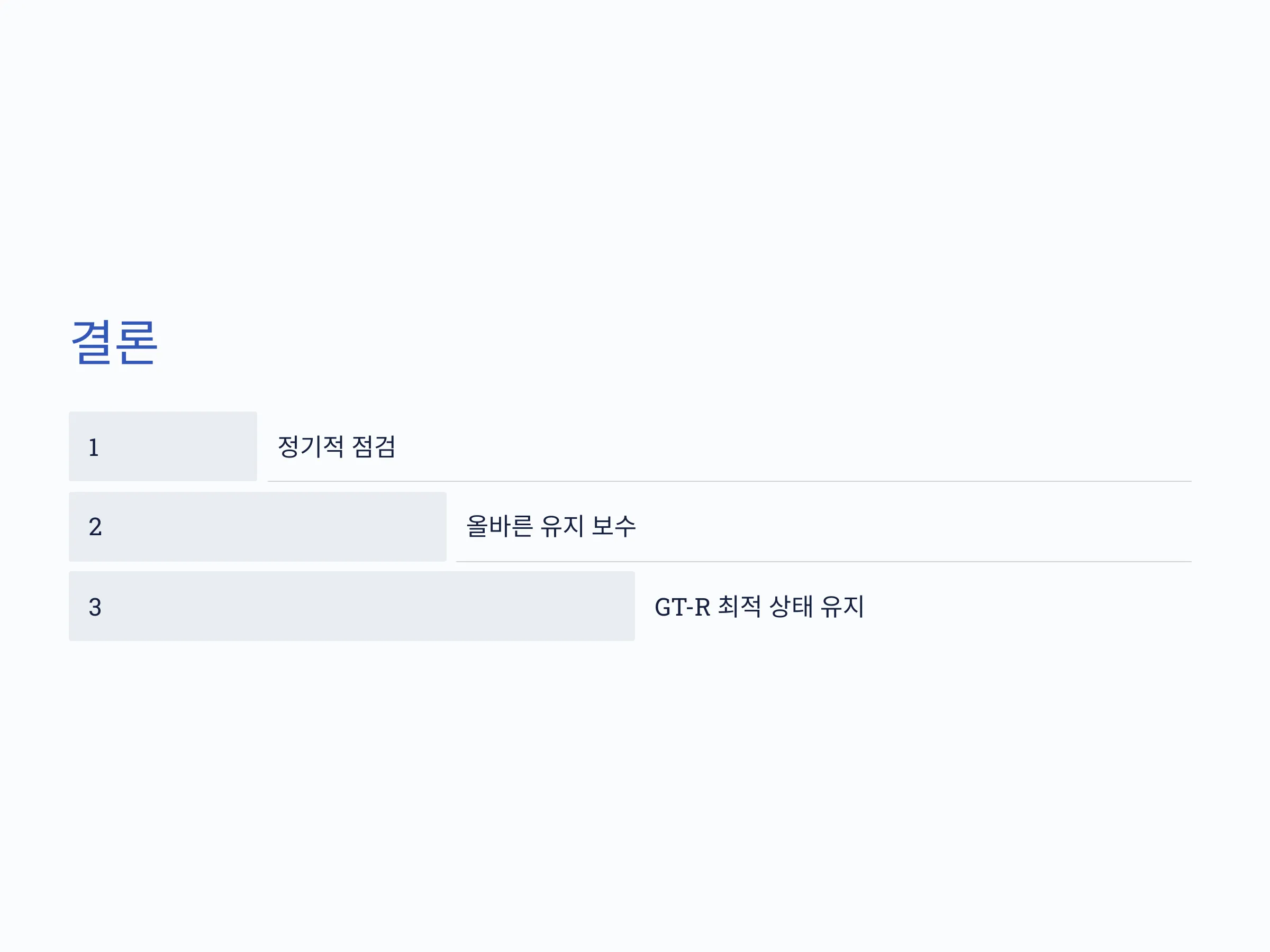Screen dimensions: 1270x952
Task: Click the word "올바른" in the second item
Action: click(x=500, y=526)
